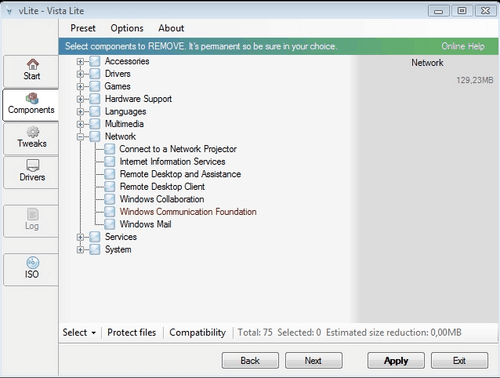This screenshot has height=378, width=500.
Task: Select the Windows Collaboration tree item label
Action: point(162,199)
